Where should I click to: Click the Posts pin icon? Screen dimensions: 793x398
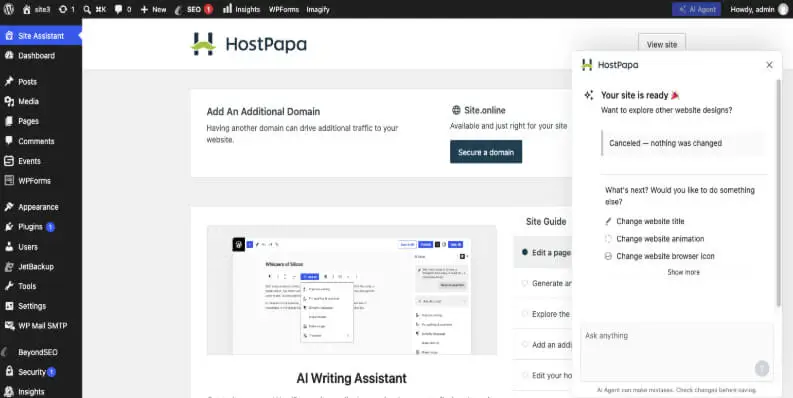(9, 81)
